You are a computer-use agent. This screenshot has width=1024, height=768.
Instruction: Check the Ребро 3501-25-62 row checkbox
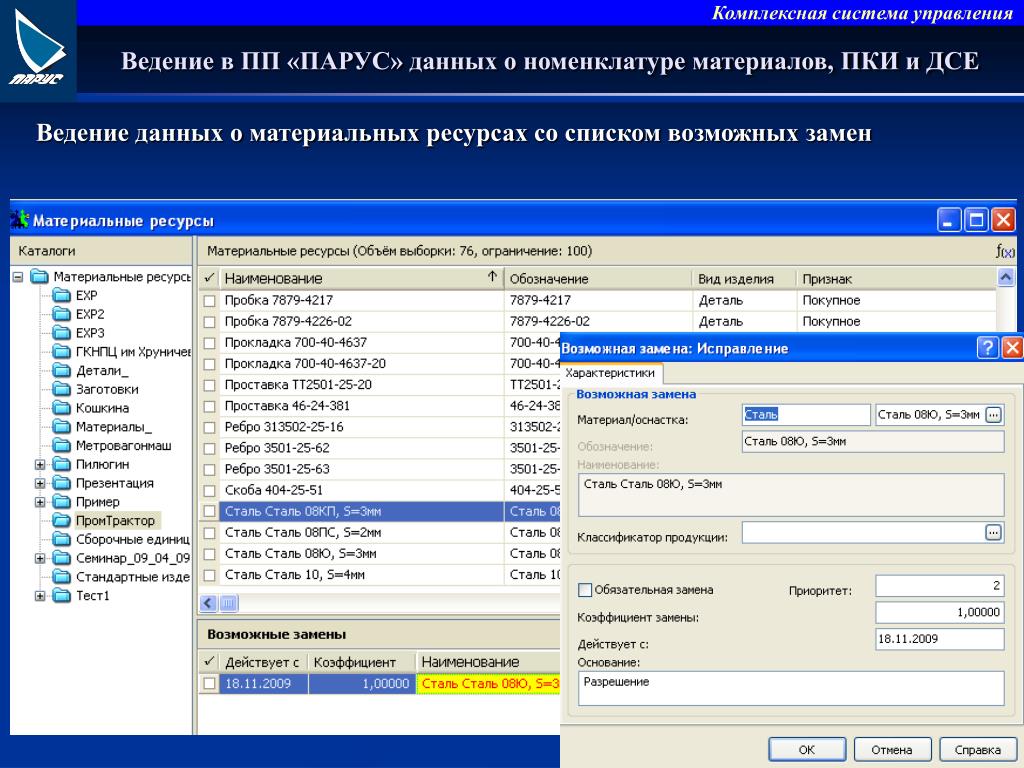(x=209, y=449)
